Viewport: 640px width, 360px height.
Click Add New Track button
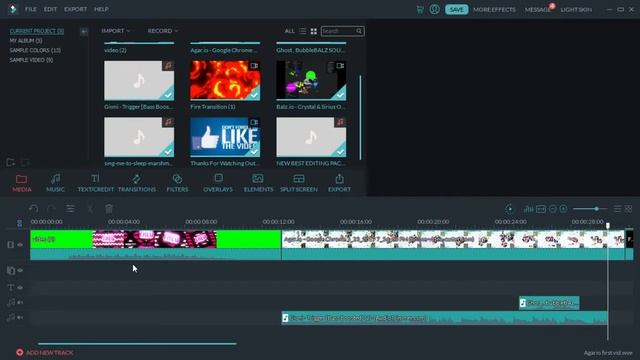pyautogui.click(x=45, y=352)
